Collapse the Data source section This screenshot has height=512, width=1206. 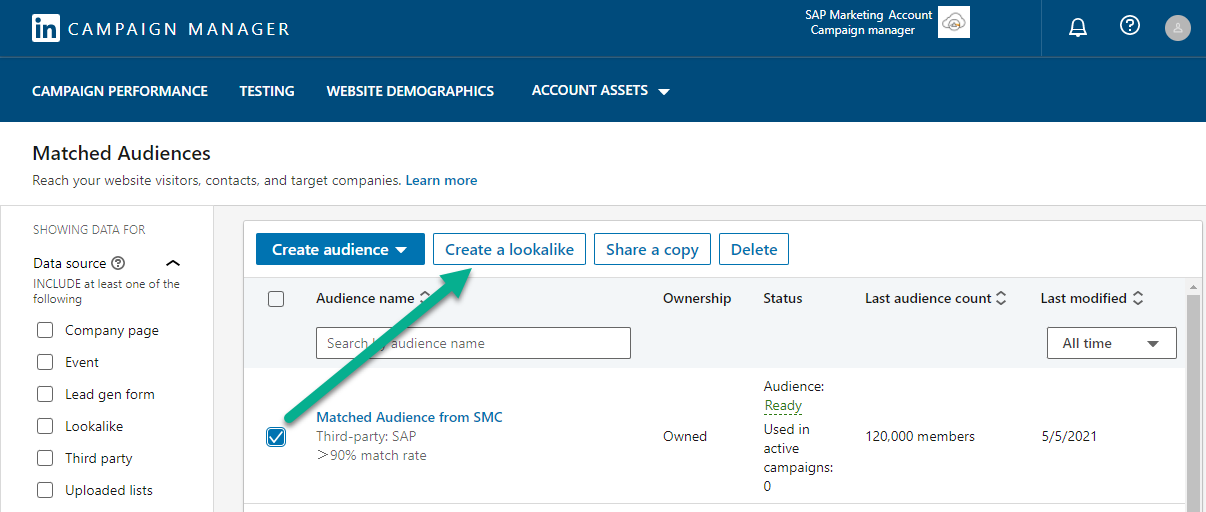(173, 264)
